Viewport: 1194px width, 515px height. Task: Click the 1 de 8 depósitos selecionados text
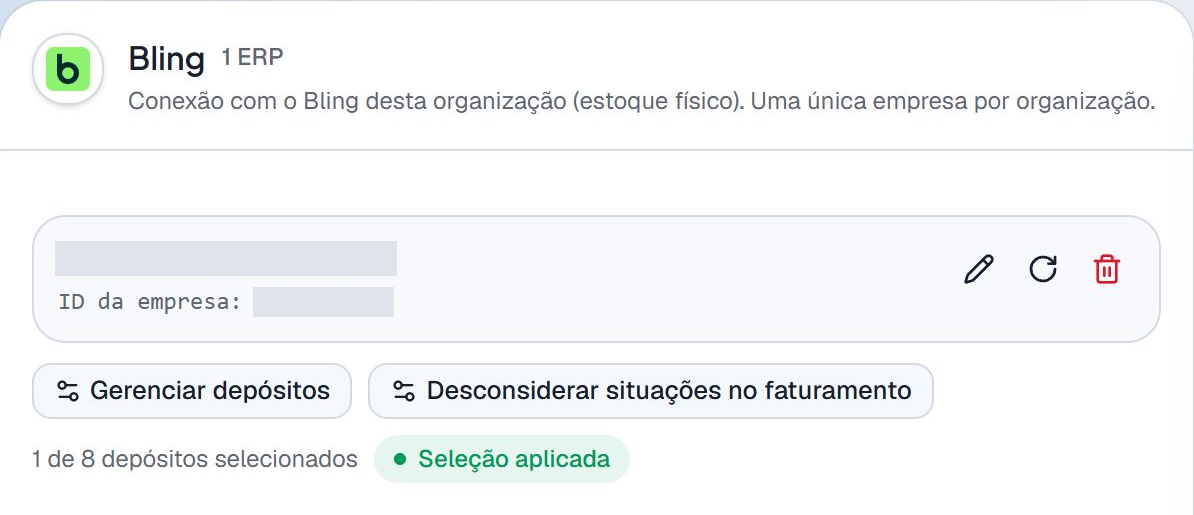[x=195, y=459]
